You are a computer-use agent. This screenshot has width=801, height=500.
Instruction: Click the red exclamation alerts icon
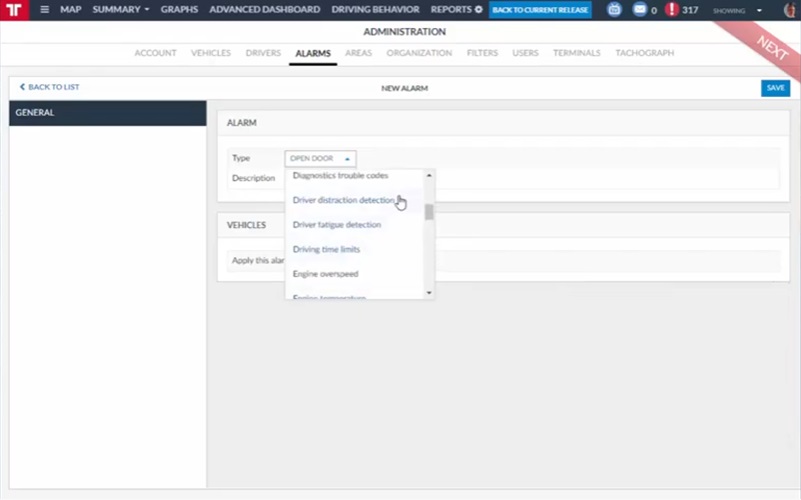click(670, 10)
